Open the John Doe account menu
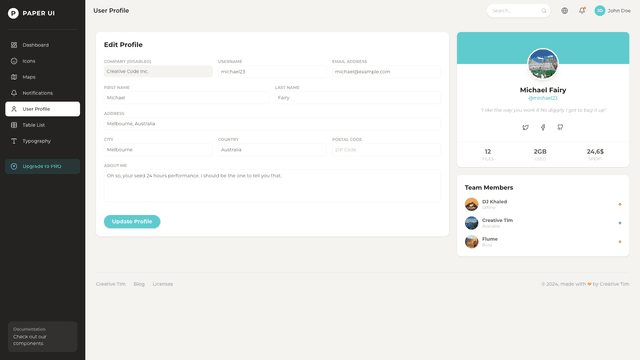Viewport: 640px width, 360px height. click(x=612, y=11)
